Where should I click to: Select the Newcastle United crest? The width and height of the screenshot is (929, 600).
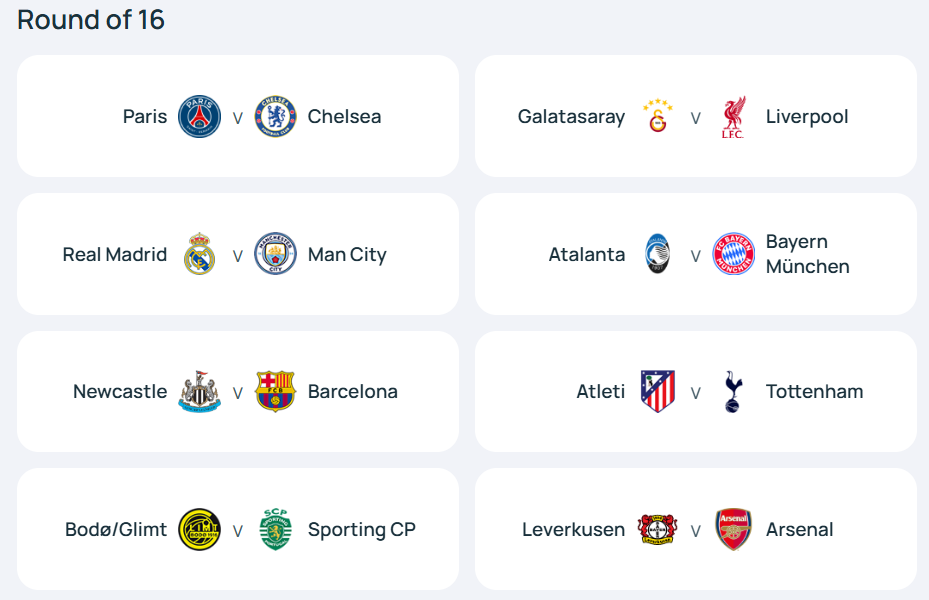point(199,391)
